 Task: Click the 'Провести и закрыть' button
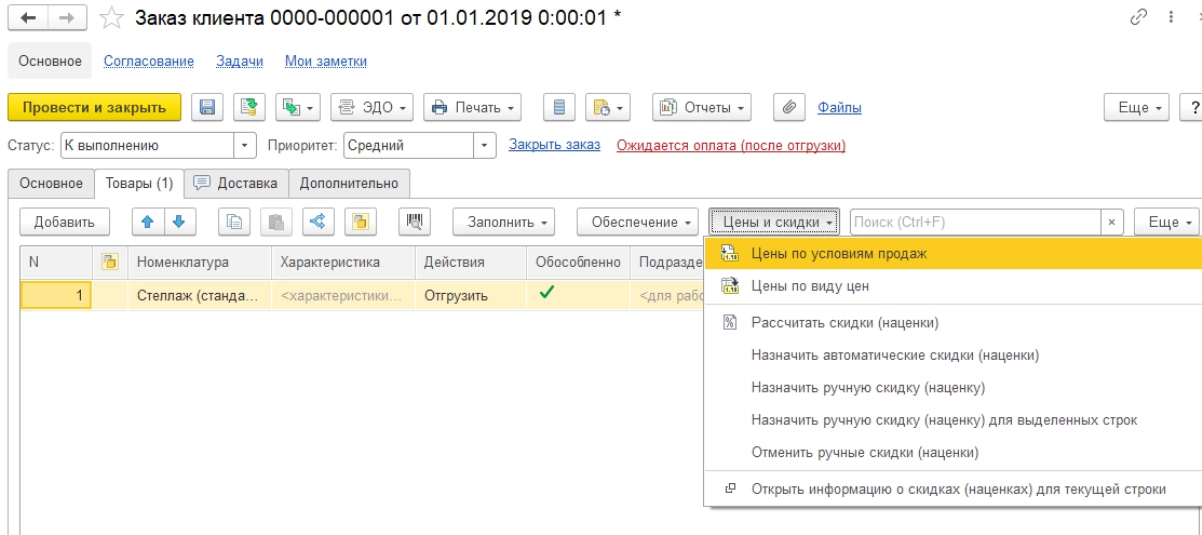(94, 107)
